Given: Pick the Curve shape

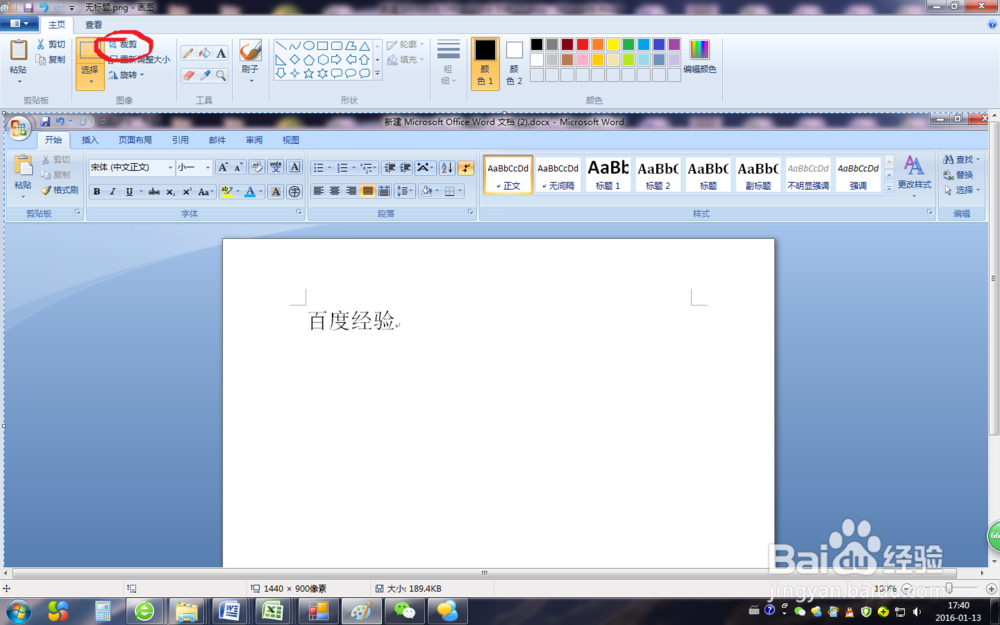Looking at the screenshot, I should point(295,46).
